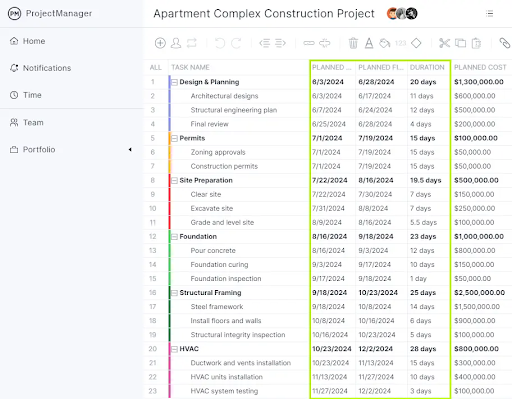This screenshot has height=399, width=512.
Task: Select the Pour concrete task
Action: coord(213,251)
